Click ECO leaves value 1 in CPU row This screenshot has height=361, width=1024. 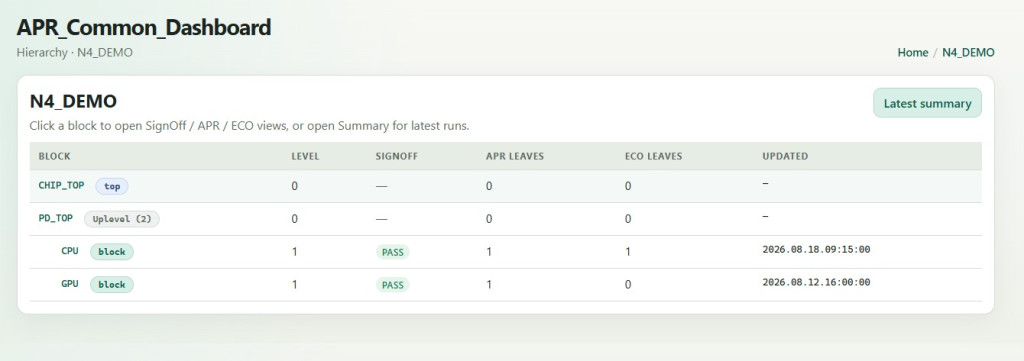coord(628,251)
